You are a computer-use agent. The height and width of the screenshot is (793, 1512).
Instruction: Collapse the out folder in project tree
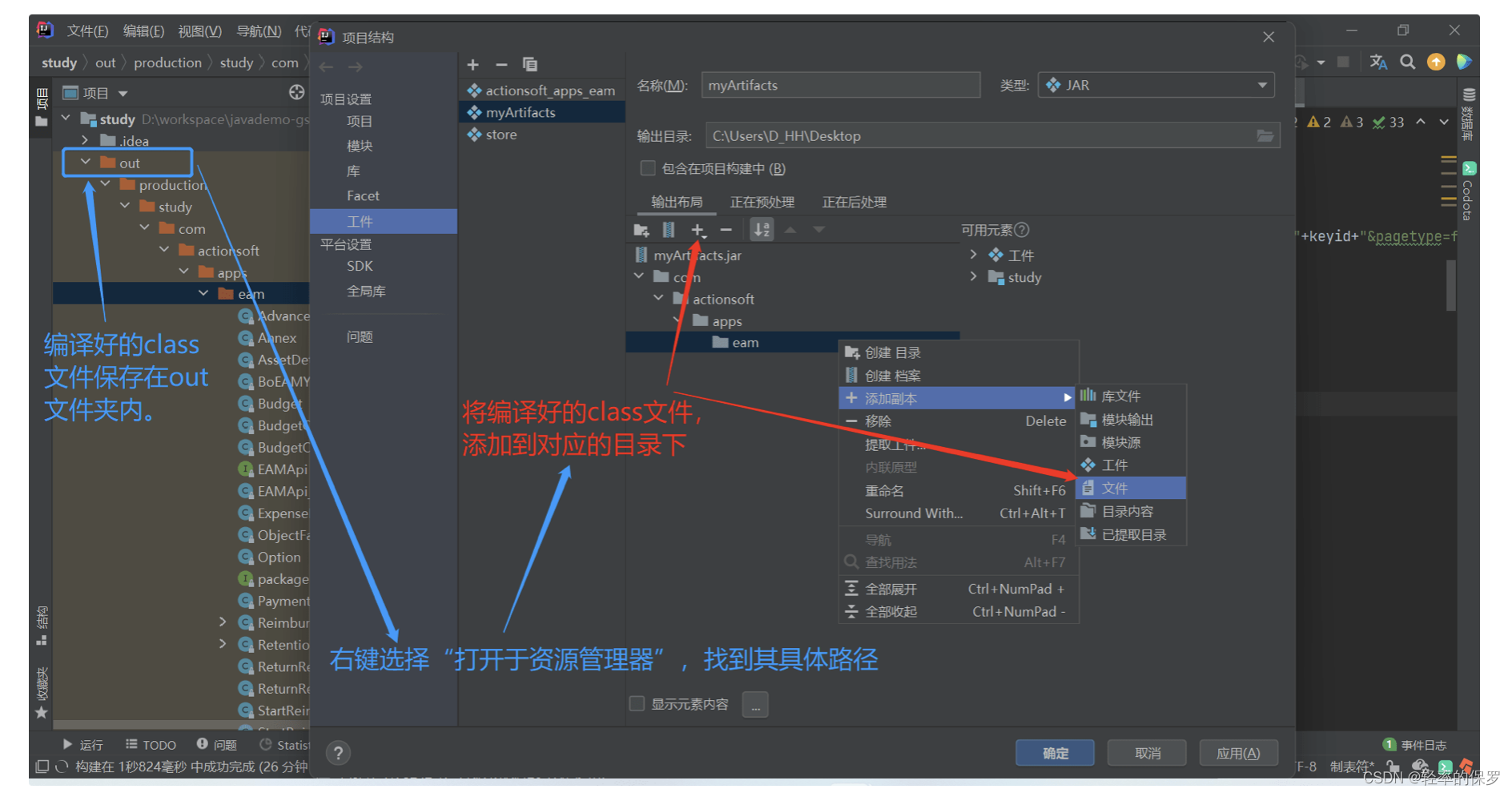(85, 163)
